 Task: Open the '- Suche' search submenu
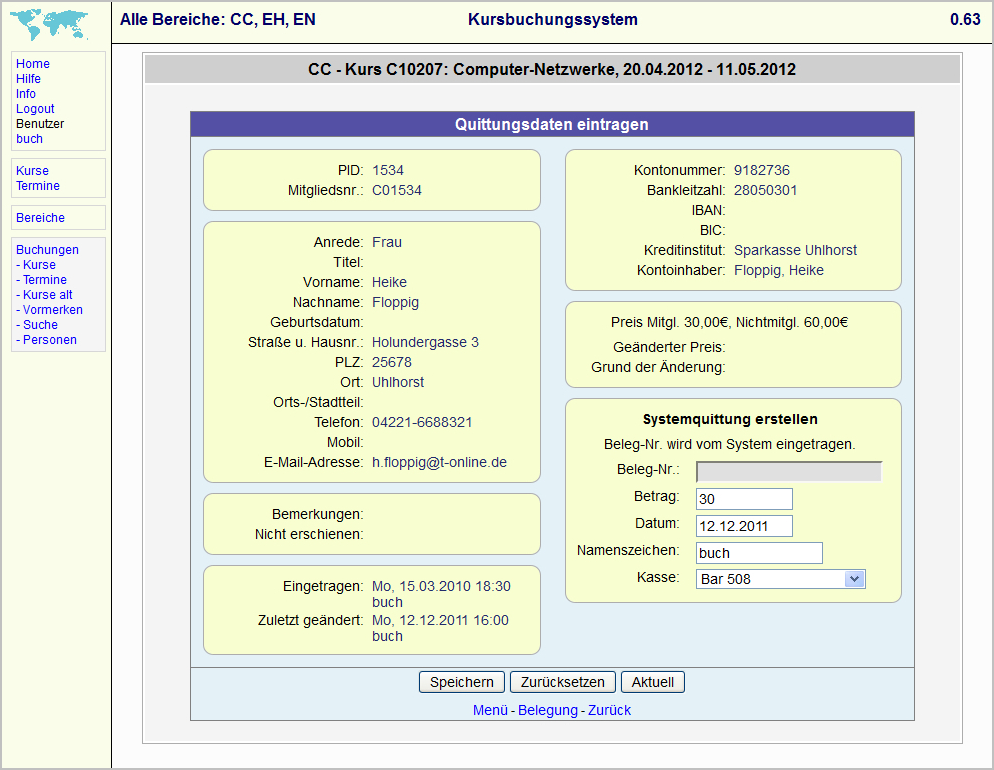coord(37,324)
